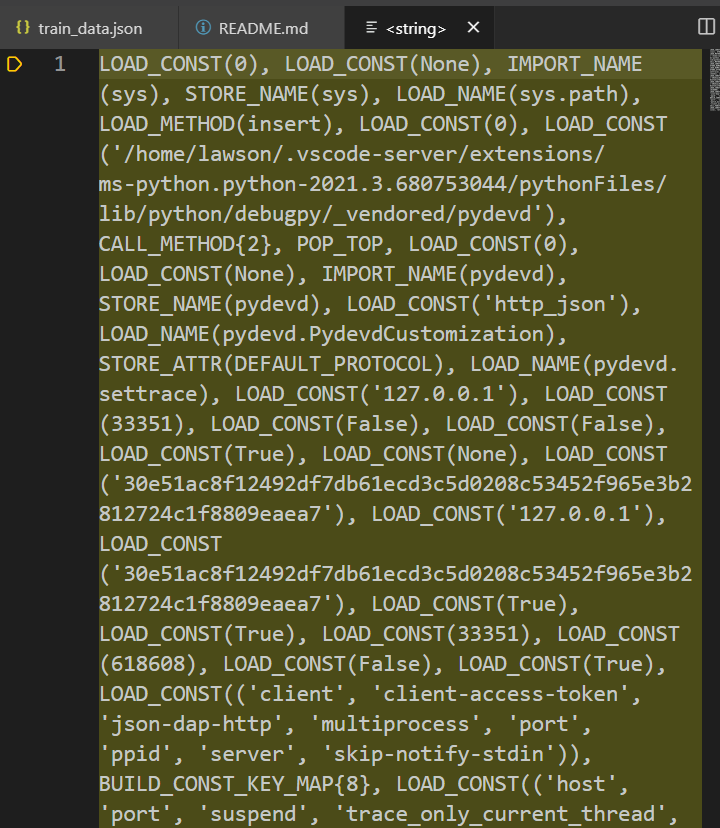Click the text LOAD_METHOD(insert)

click(x=216, y=125)
